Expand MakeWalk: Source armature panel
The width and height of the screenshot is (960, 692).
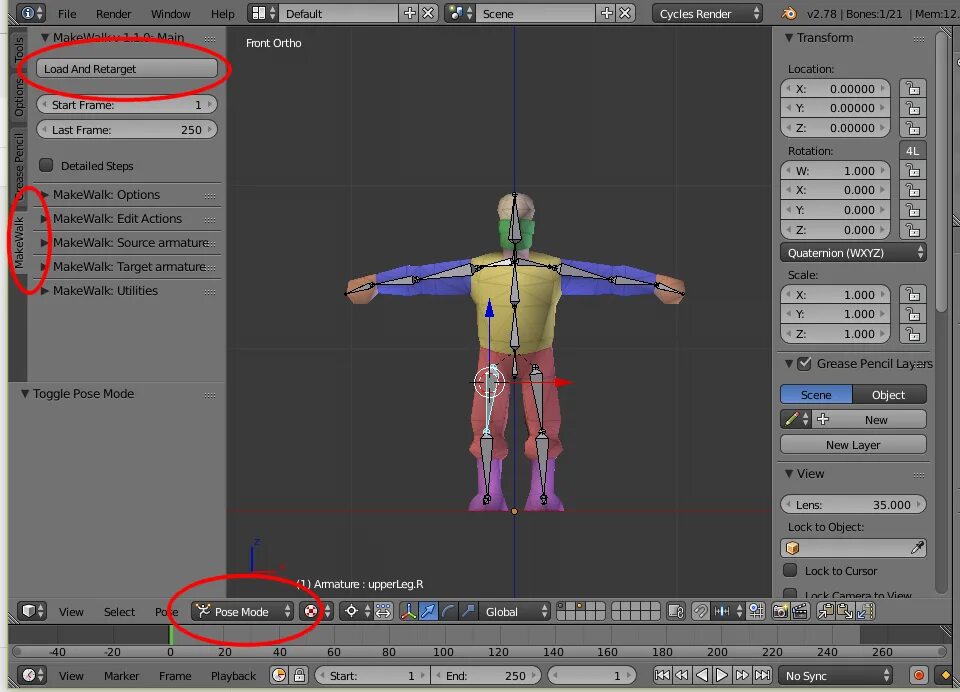click(130, 243)
